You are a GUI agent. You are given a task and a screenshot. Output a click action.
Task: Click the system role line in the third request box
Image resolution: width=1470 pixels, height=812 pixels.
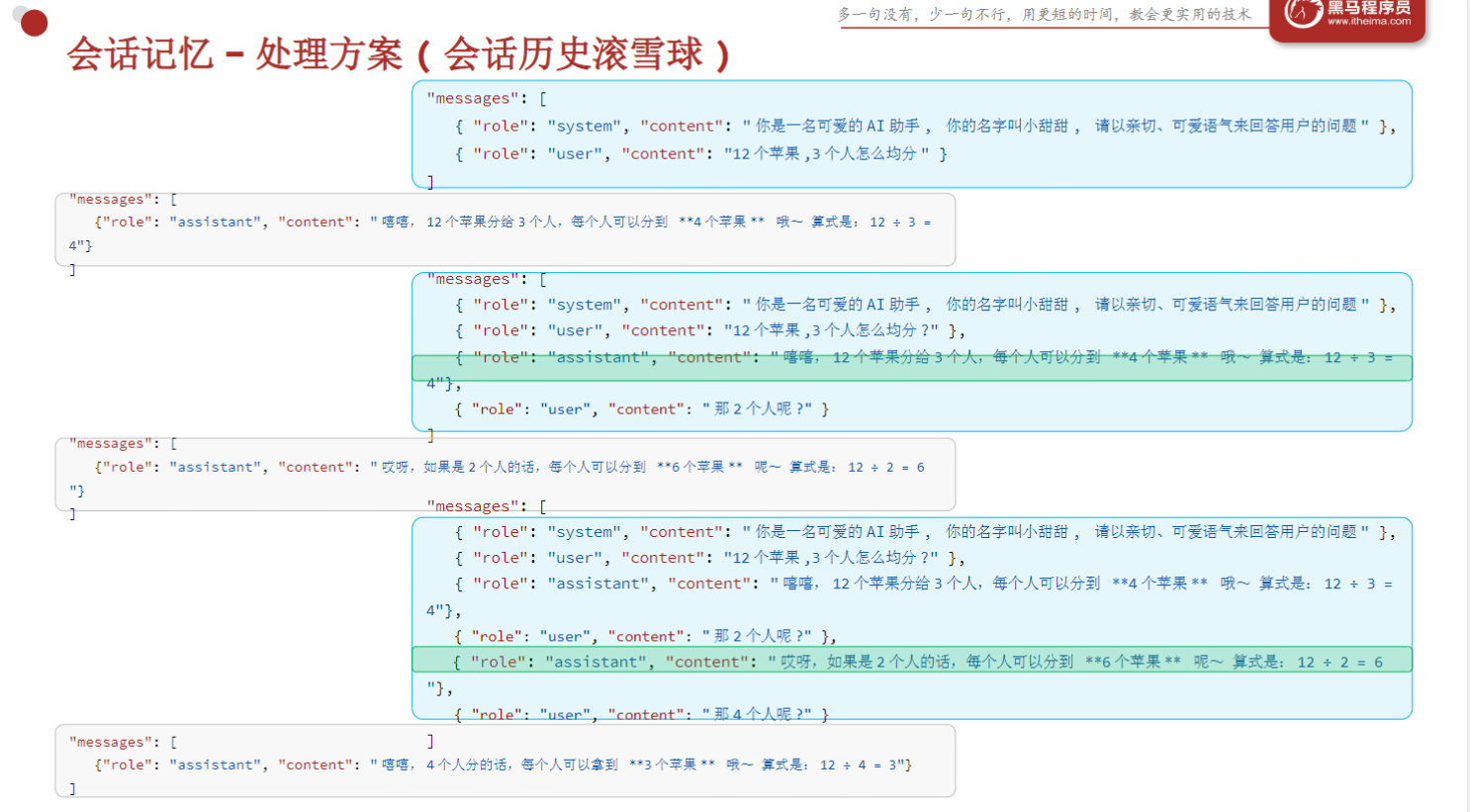tap(925, 532)
